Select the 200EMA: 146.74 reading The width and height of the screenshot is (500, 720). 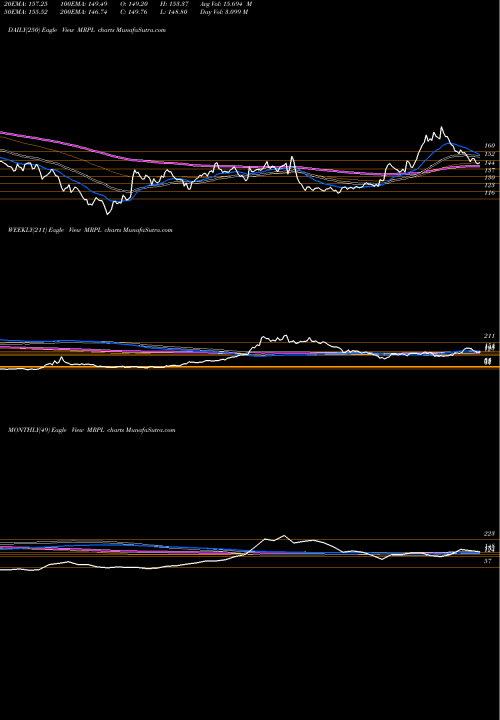coord(84,12)
